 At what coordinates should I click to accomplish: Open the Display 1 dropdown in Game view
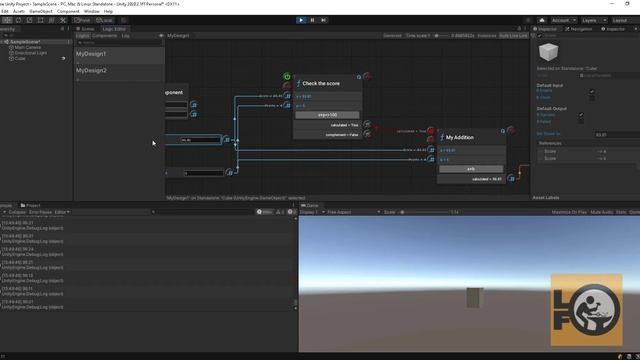[x=312, y=212]
